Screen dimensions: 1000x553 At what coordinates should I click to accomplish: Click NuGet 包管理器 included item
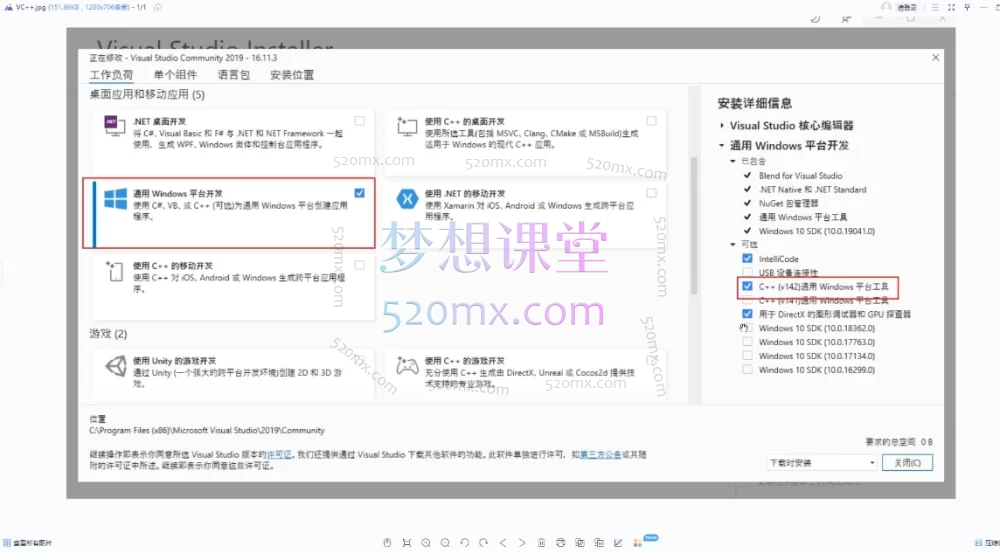pos(788,203)
